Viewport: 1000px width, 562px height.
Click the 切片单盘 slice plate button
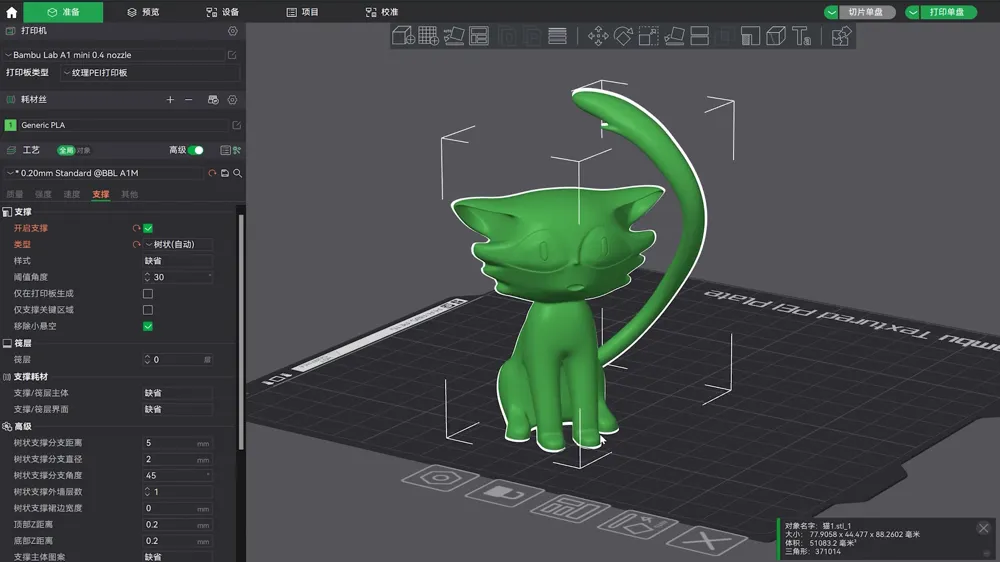click(x=866, y=12)
